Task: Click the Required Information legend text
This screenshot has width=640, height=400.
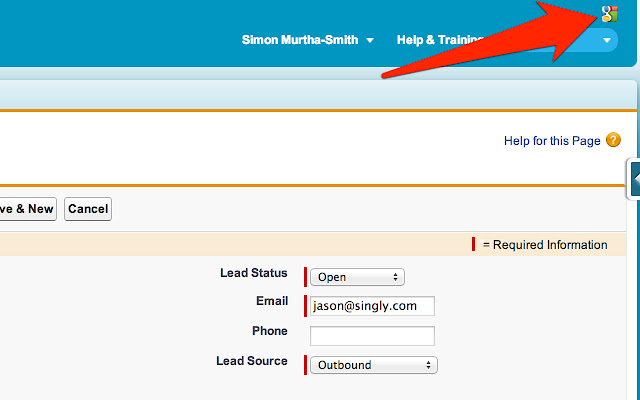Action: click(x=544, y=245)
